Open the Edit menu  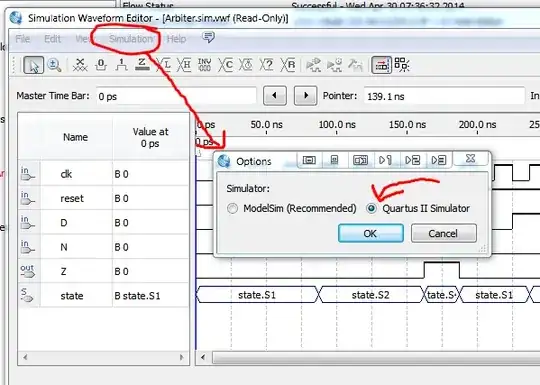52,39
